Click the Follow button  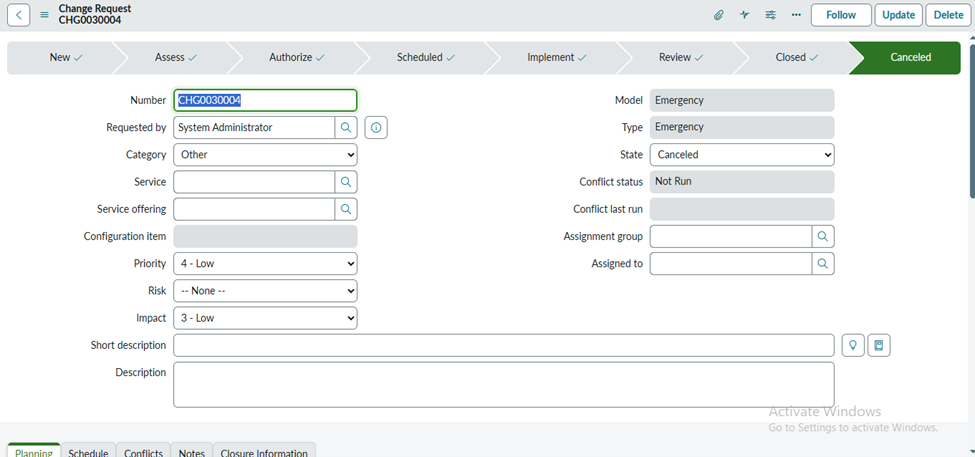click(x=840, y=15)
